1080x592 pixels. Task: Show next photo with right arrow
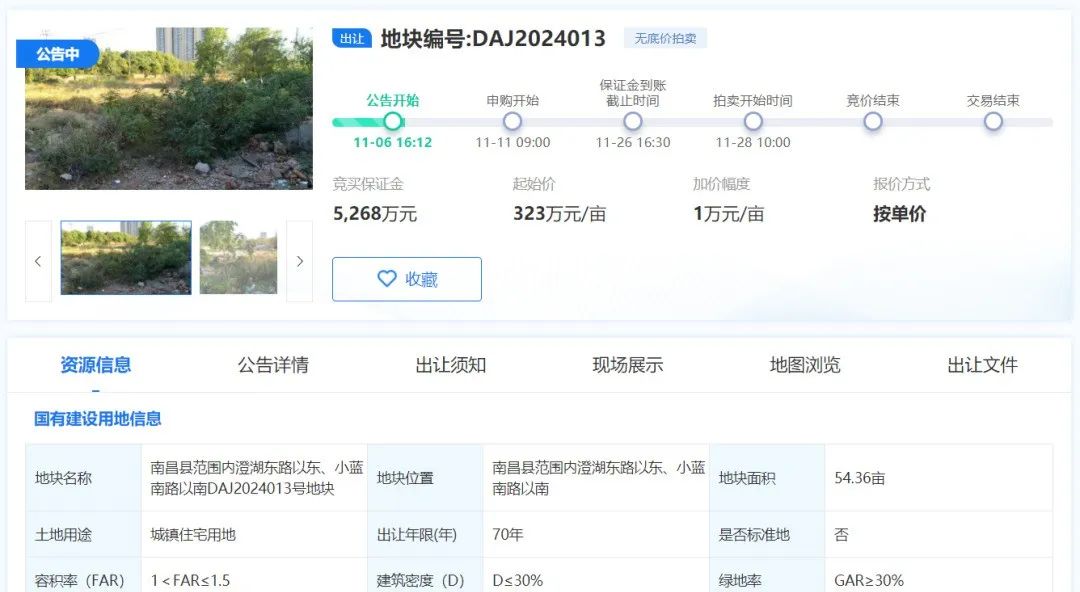coord(300,261)
